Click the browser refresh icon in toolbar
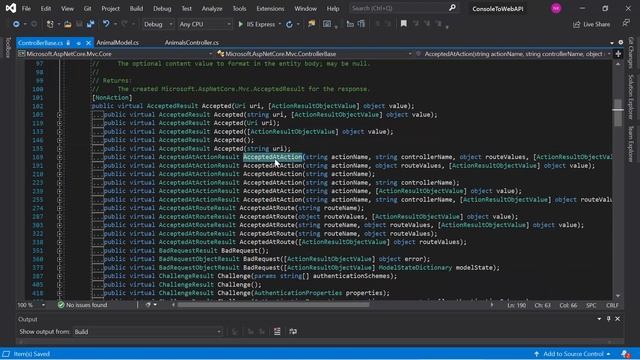This screenshot has width=640, height=360. 289,24
